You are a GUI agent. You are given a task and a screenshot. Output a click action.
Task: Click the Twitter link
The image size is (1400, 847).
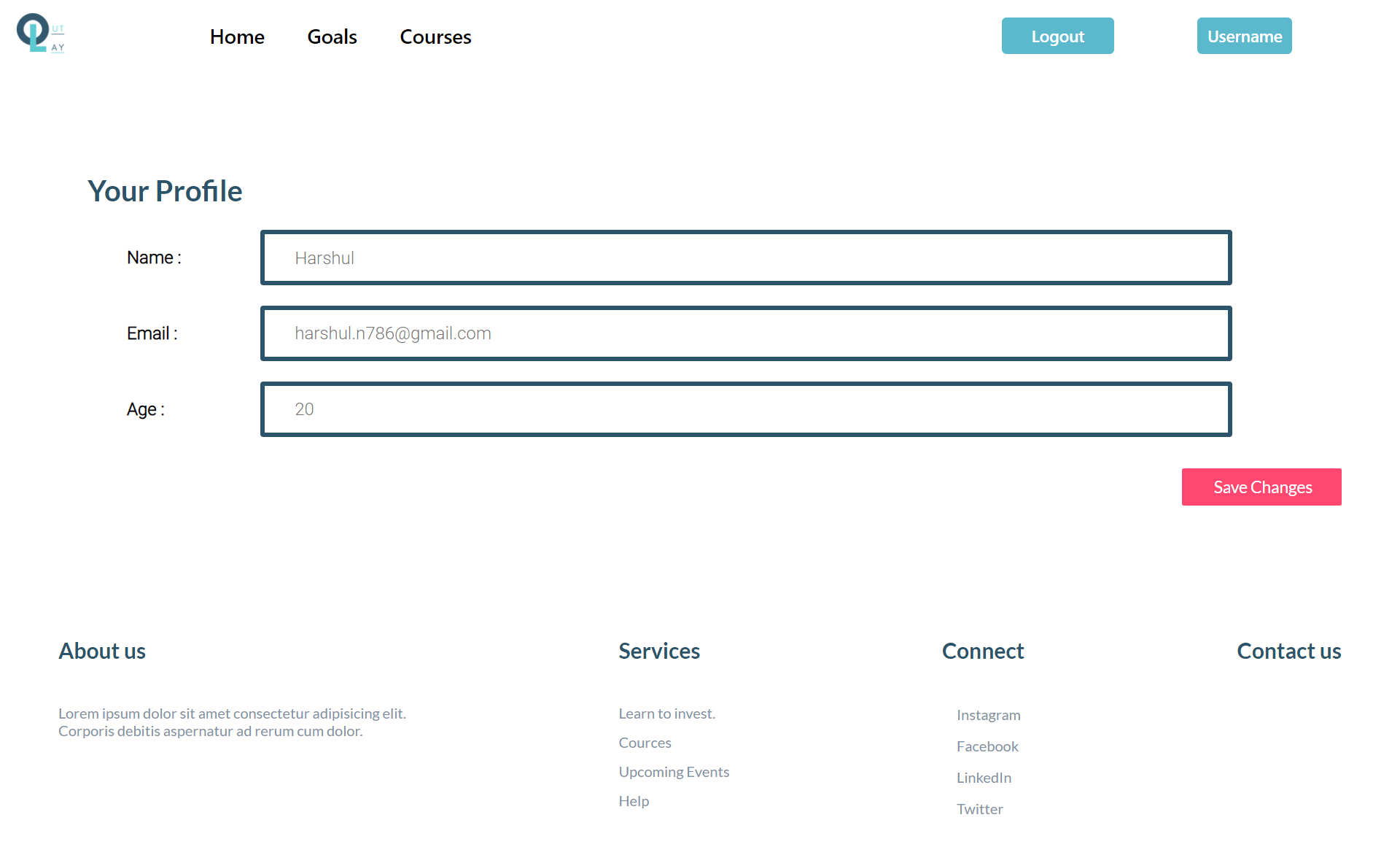click(979, 809)
